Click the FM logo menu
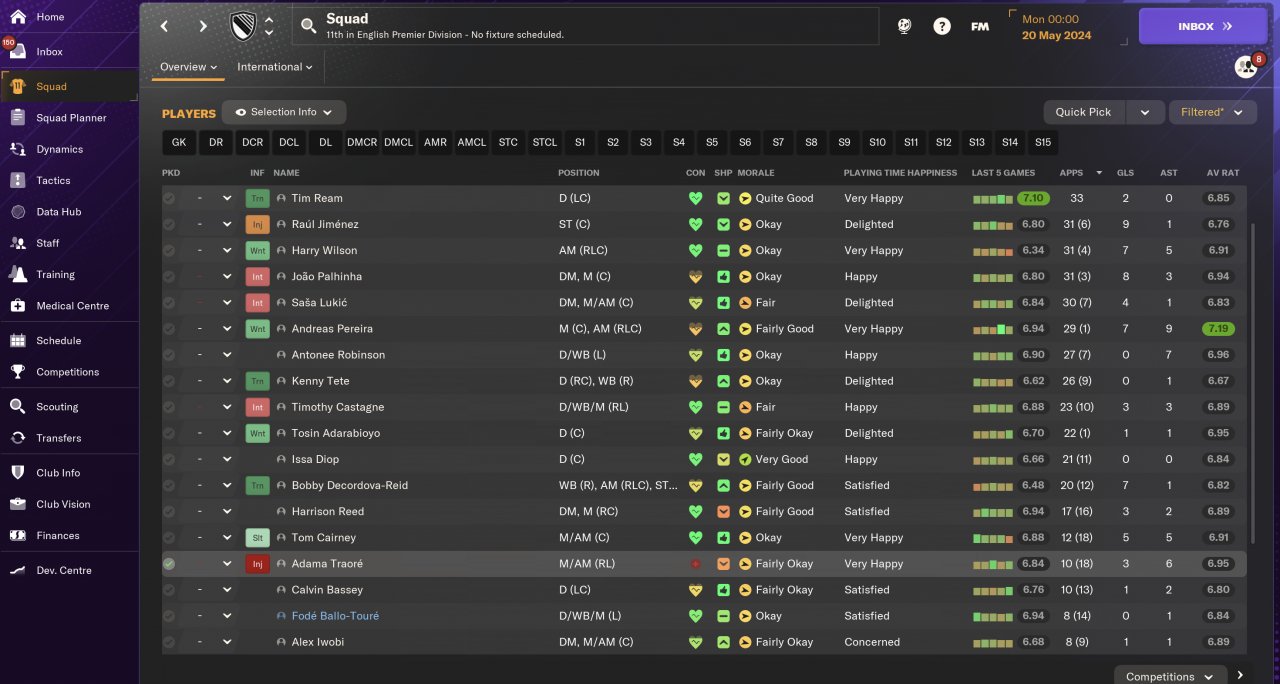Image resolution: width=1280 pixels, height=684 pixels. 980,27
